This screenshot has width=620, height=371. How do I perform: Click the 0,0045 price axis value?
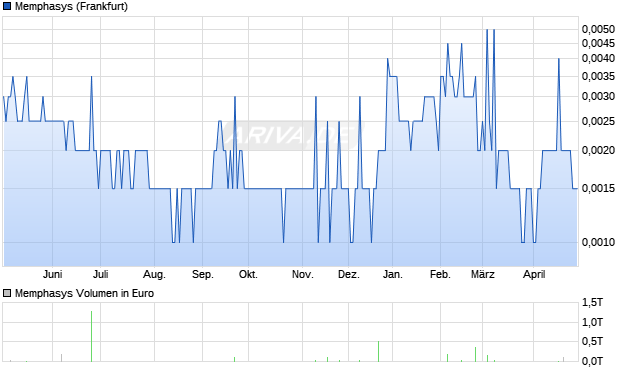[598, 43]
